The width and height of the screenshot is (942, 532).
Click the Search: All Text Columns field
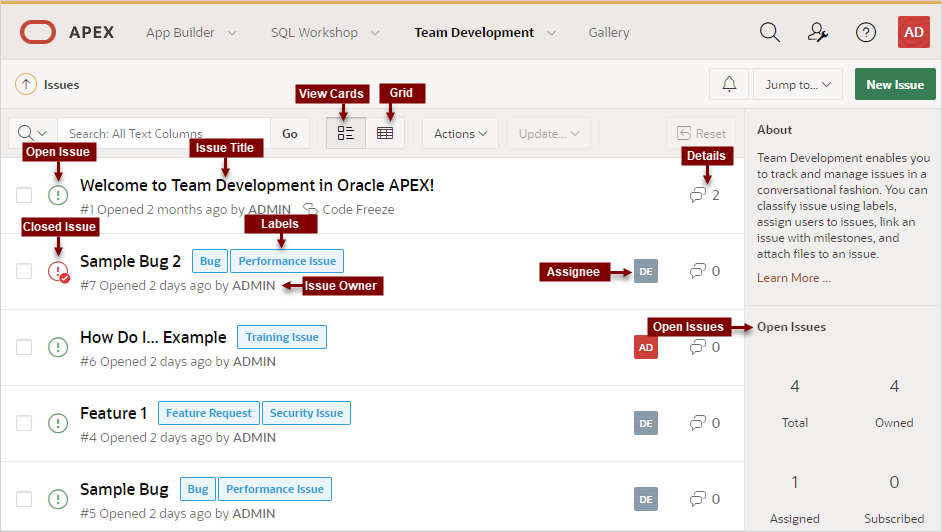pos(164,133)
